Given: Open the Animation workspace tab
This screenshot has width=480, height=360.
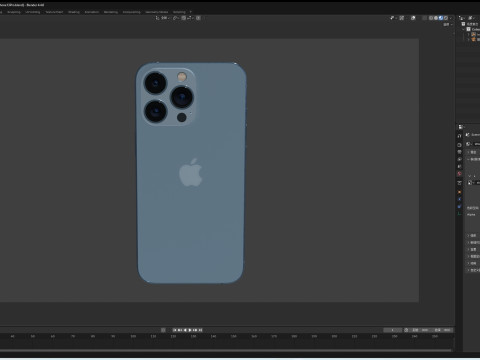Looking at the screenshot, I should pyautogui.click(x=92, y=12).
